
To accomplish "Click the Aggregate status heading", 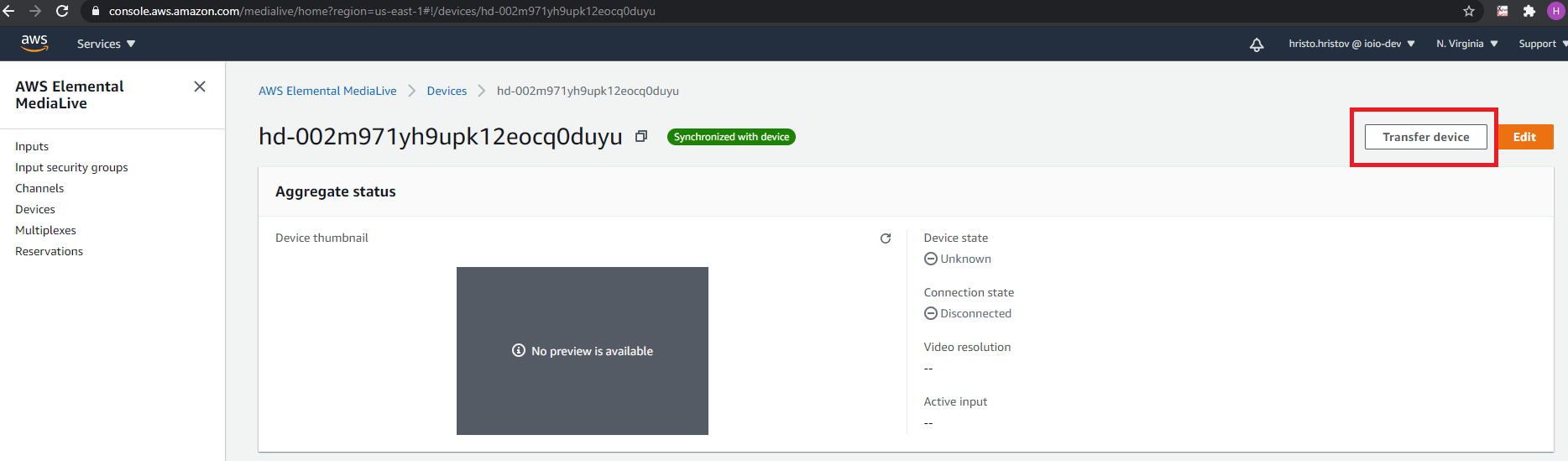I will 336,191.
